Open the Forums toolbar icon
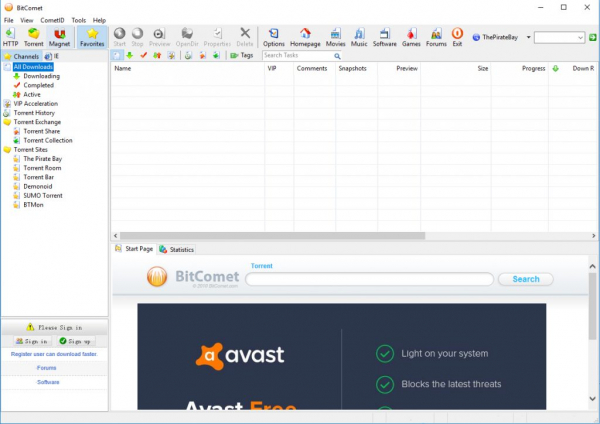The image size is (600, 424). [436, 37]
